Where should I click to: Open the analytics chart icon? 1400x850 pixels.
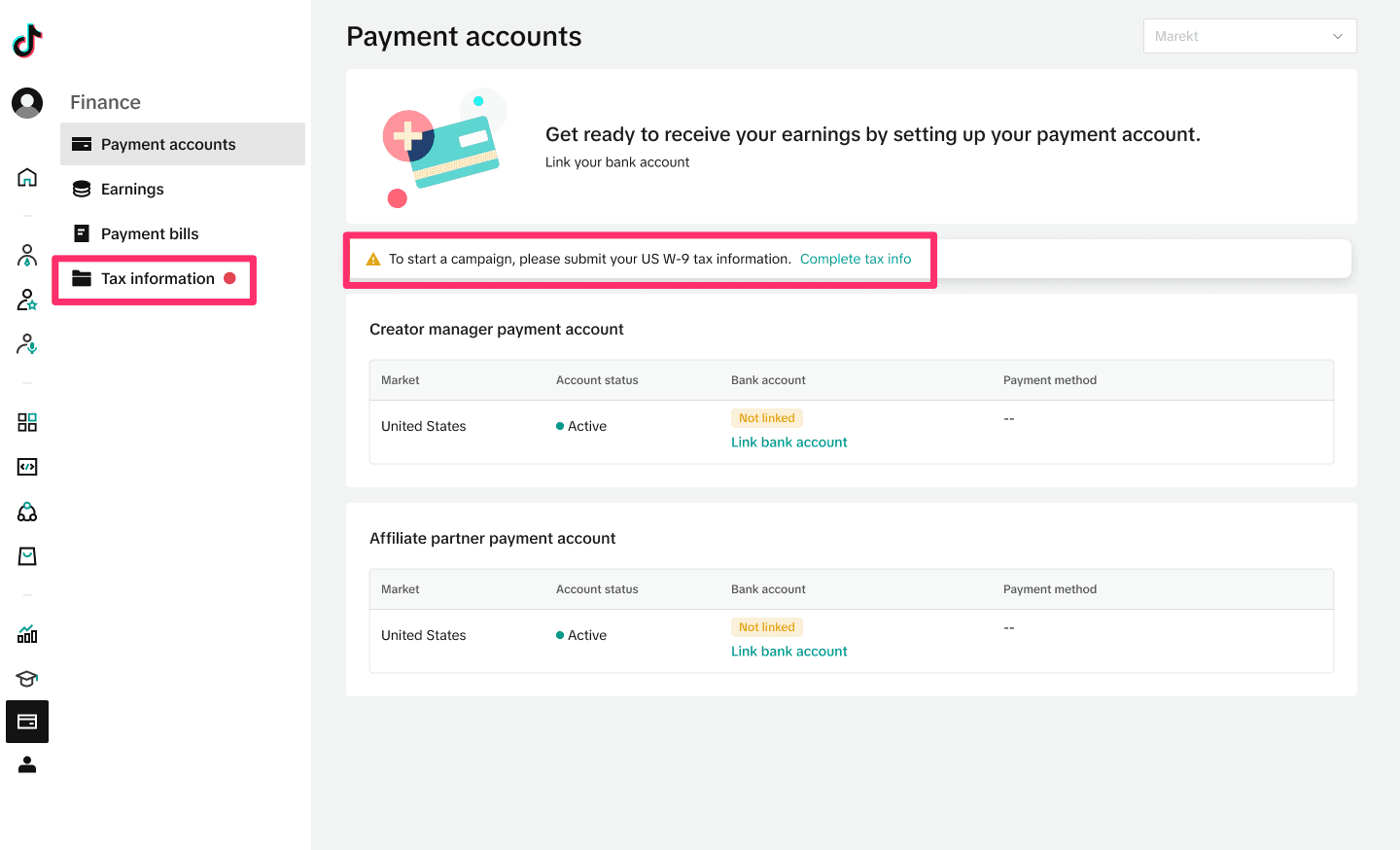pos(26,634)
